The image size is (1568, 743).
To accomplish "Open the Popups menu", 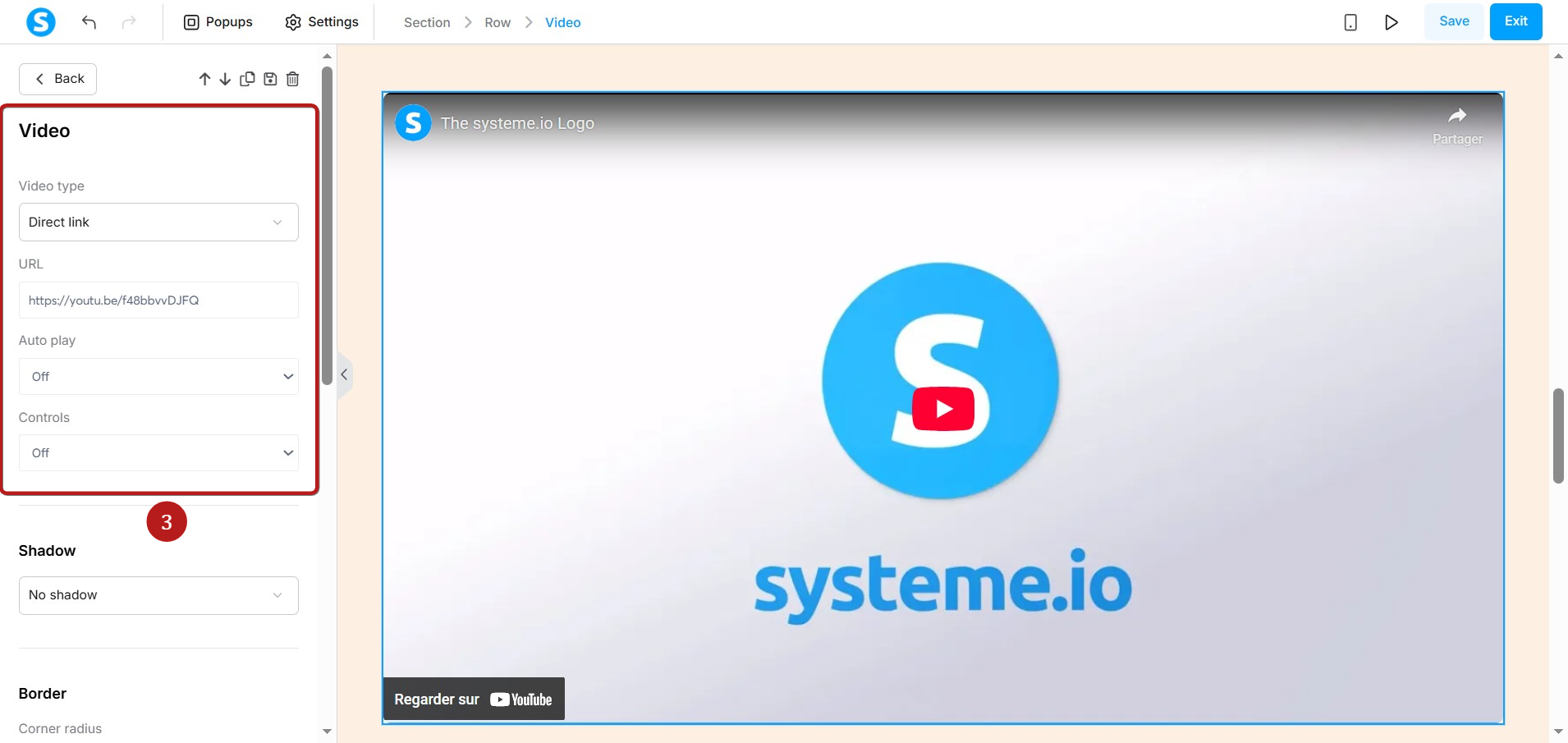I will pos(218,22).
